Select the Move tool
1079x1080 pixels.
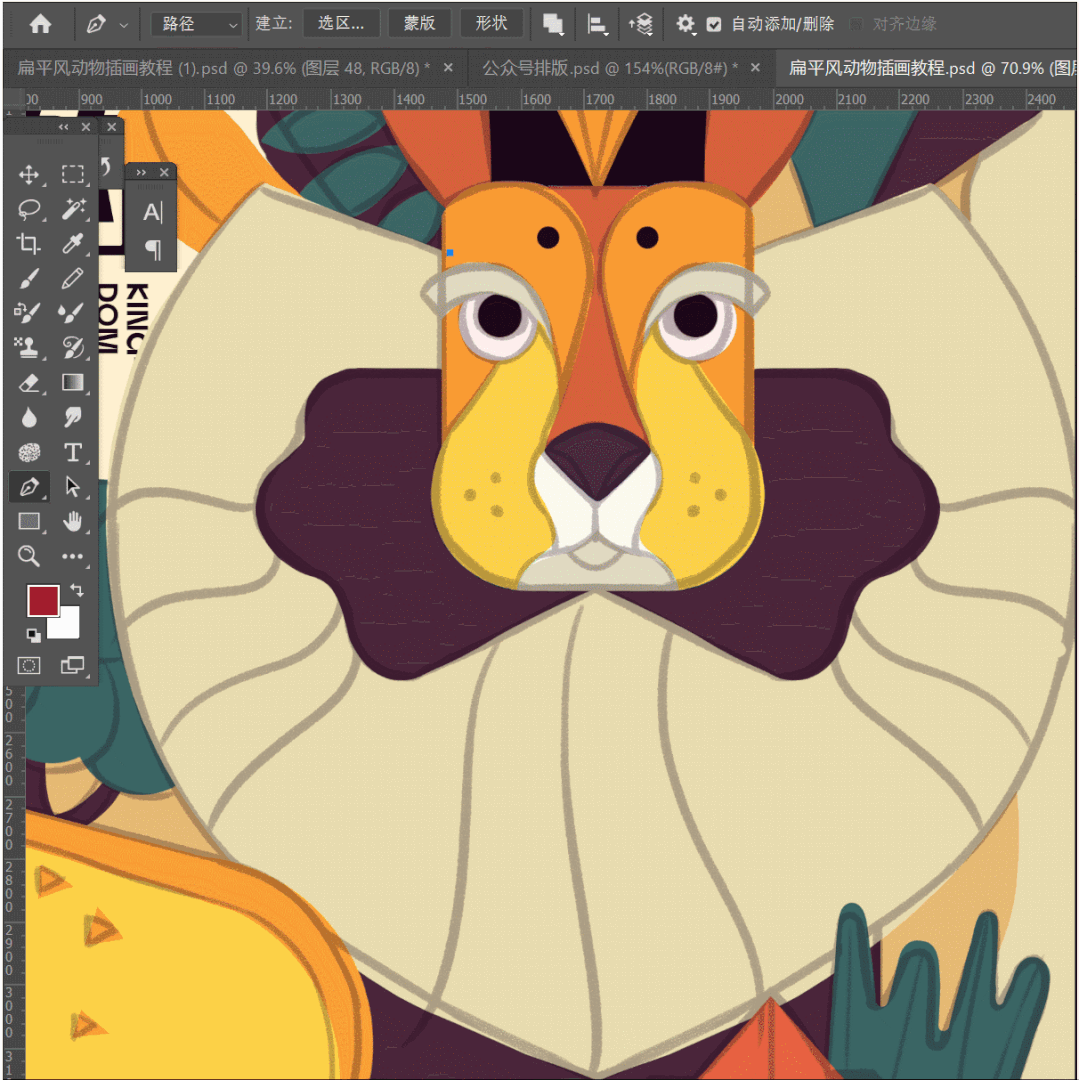[29, 174]
